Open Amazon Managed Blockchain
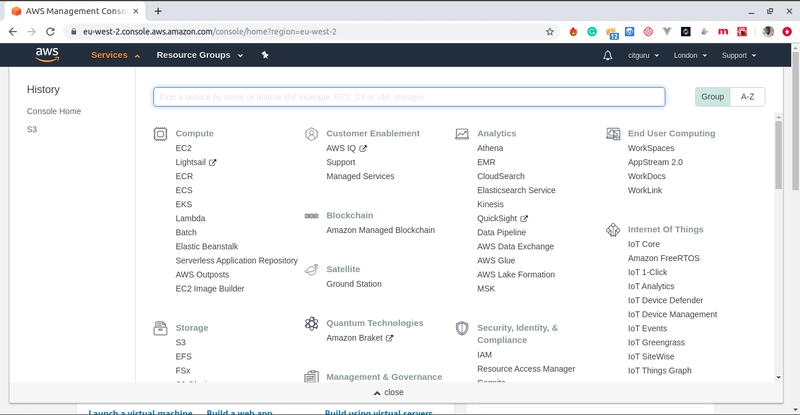800x415 pixels. pos(381,230)
